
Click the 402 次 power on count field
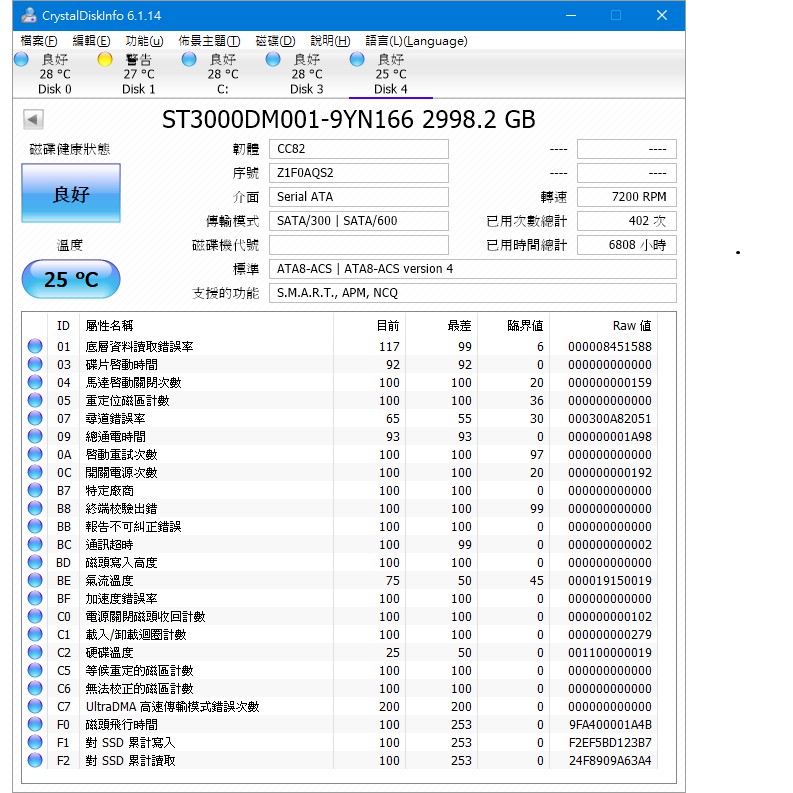coord(627,221)
